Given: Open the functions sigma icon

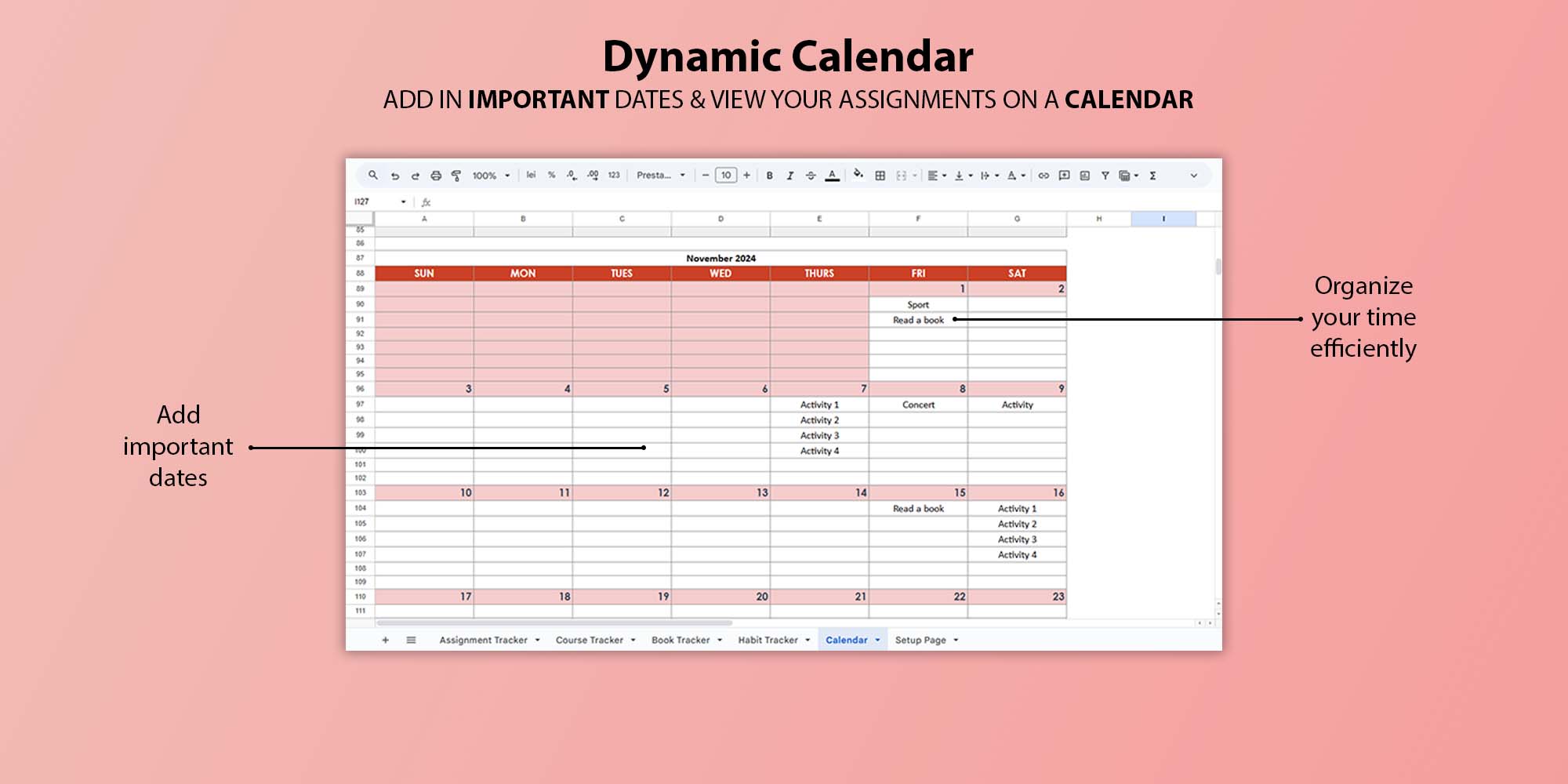Looking at the screenshot, I should click(x=1152, y=176).
